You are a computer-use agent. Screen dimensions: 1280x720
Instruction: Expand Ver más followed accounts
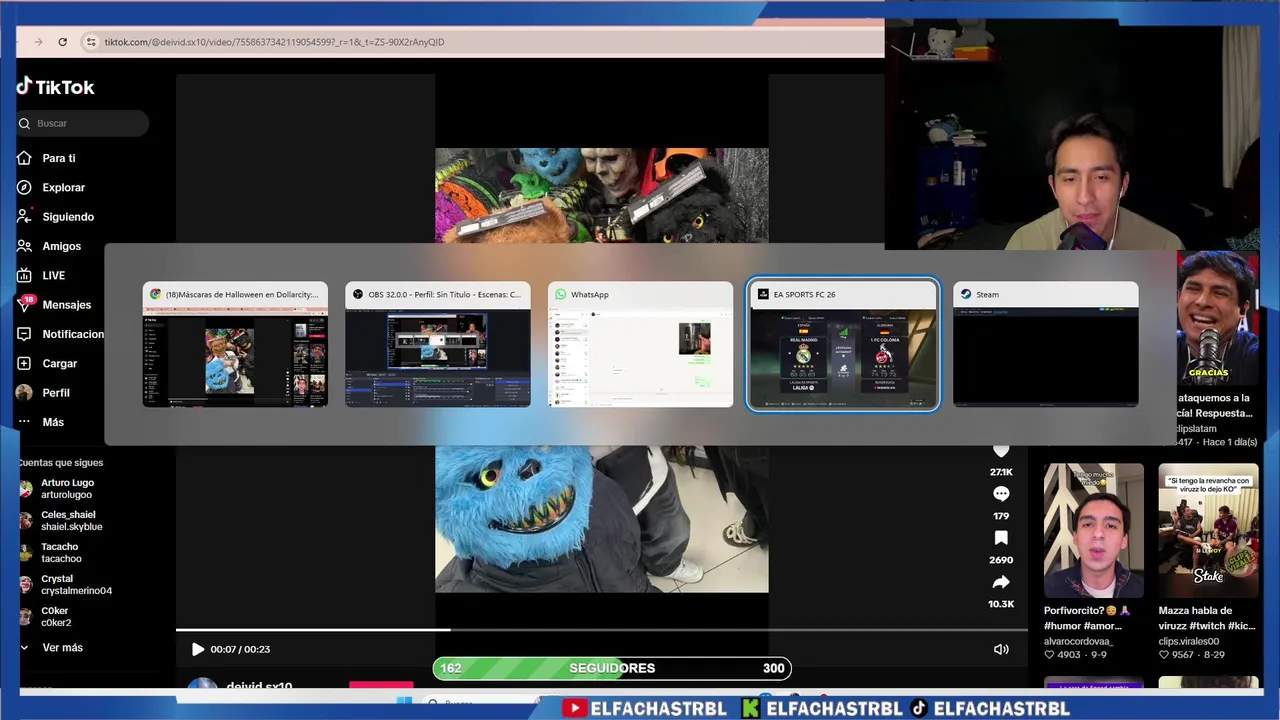click(62, 648)
